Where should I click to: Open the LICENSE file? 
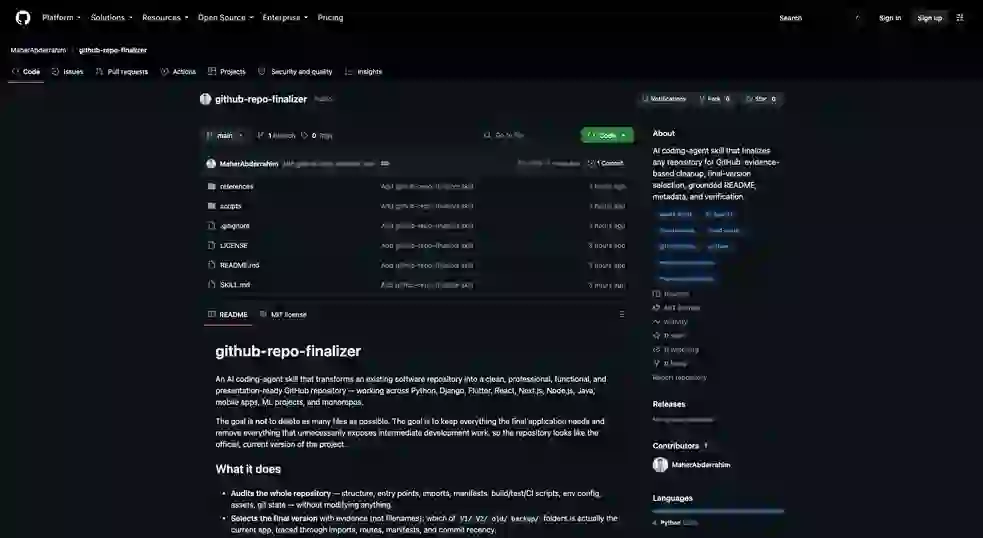tap(234, 246)
